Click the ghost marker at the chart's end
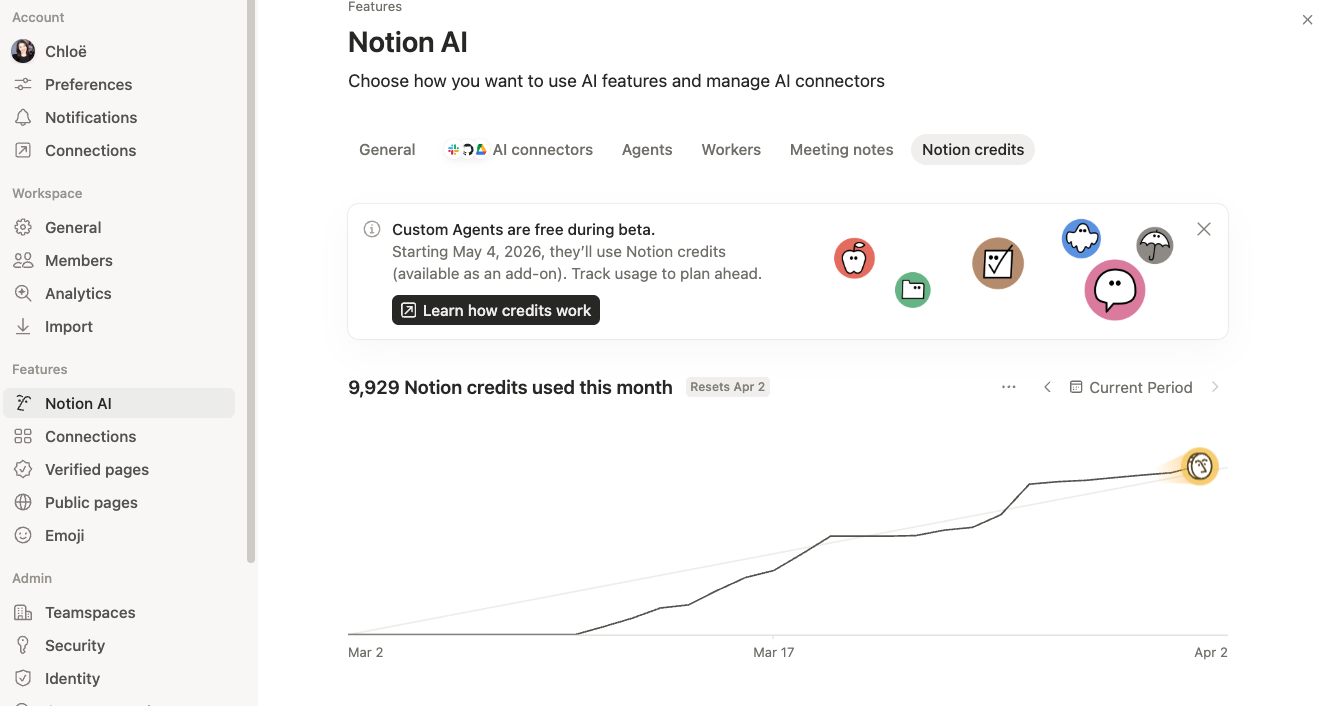The image size is (1318, 706). click(x=1198, y=466)
